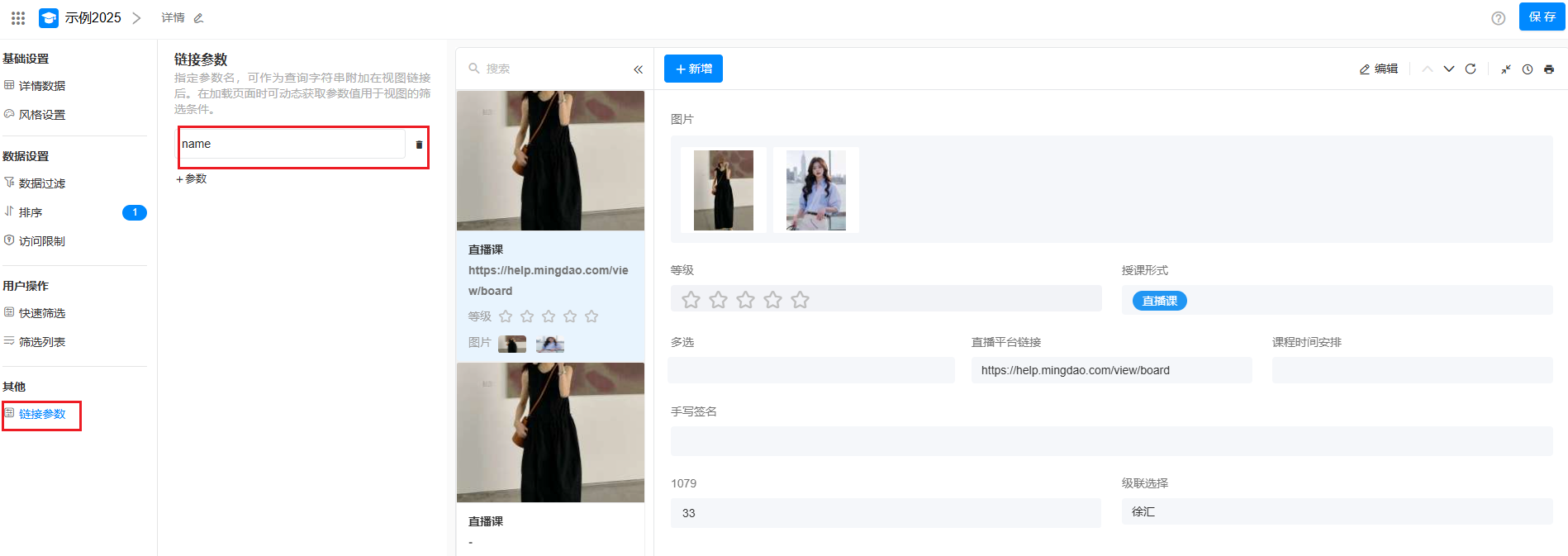This screenshot has height=556, width=1568.
Task: Click the pencil icon next to 详情
Action: 198,18
